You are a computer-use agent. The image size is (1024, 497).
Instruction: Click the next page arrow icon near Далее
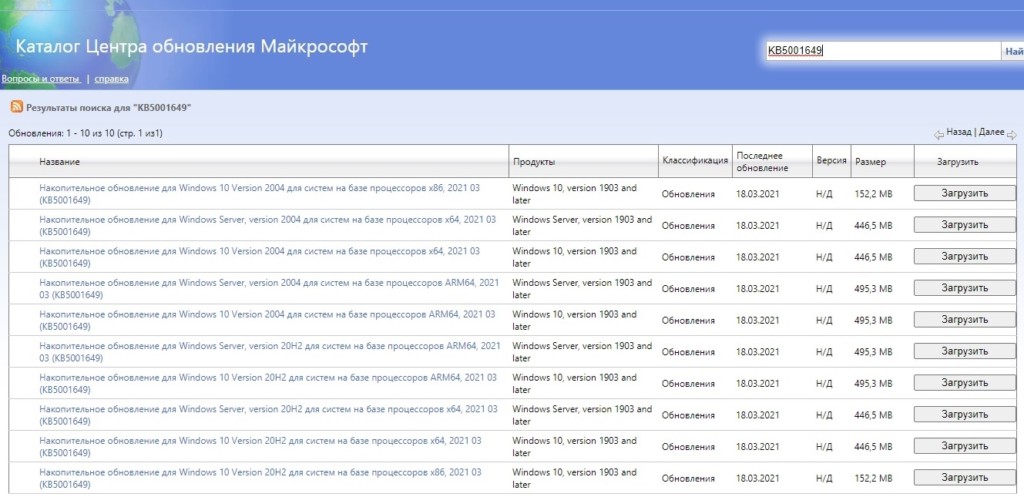click(1012, 135)
